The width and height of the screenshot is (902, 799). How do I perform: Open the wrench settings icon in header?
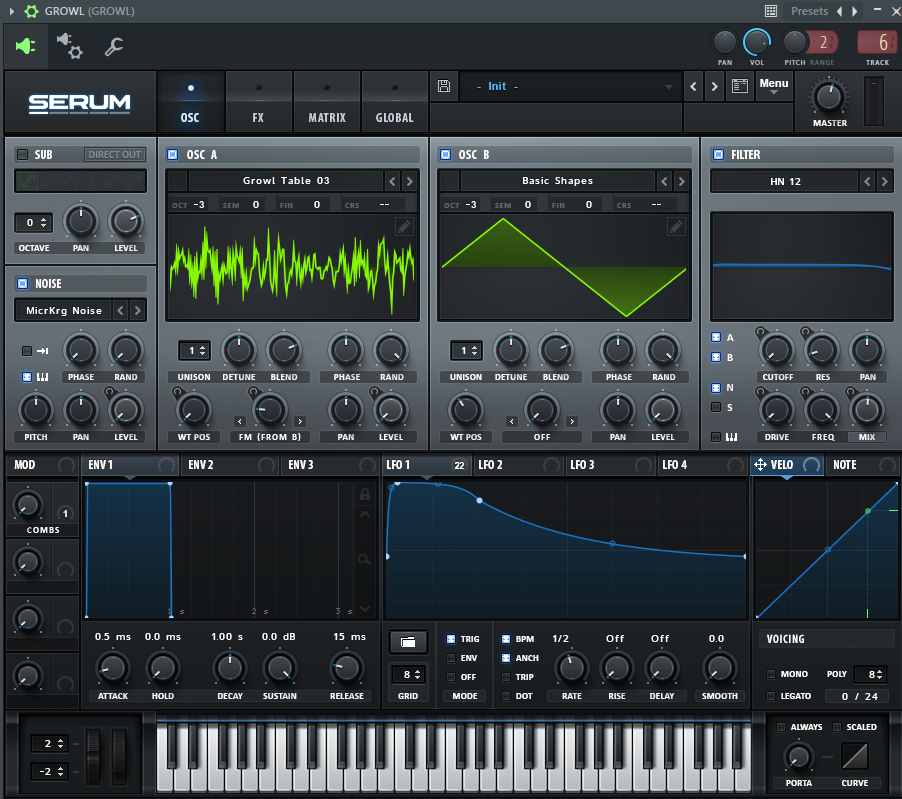tap(114, 45)
